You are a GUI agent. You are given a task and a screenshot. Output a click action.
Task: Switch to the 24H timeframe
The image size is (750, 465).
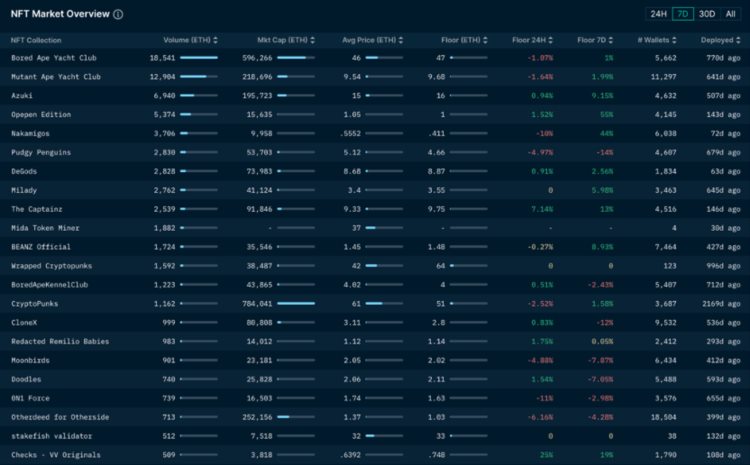[x=658, y=14]
